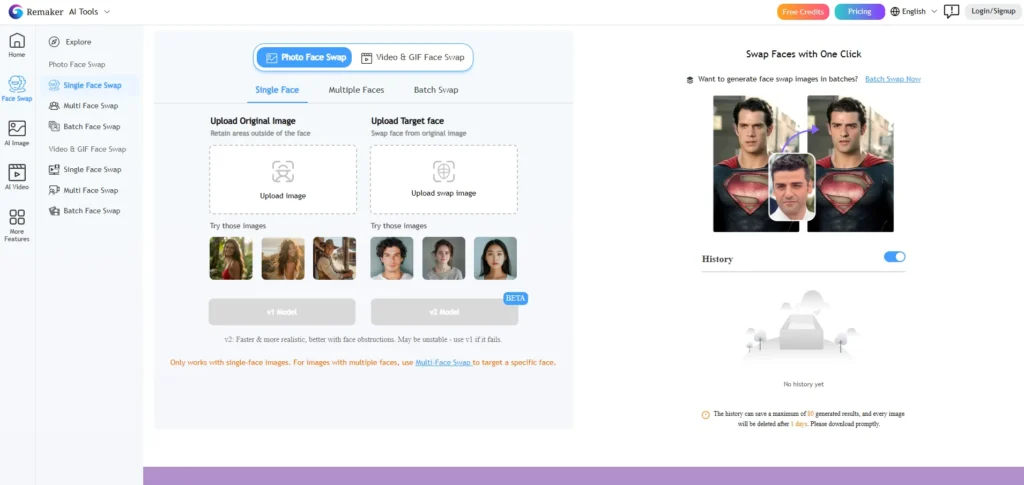Expand the AI Tools dropdown
Screen dimensions: 1024x485
89,12
